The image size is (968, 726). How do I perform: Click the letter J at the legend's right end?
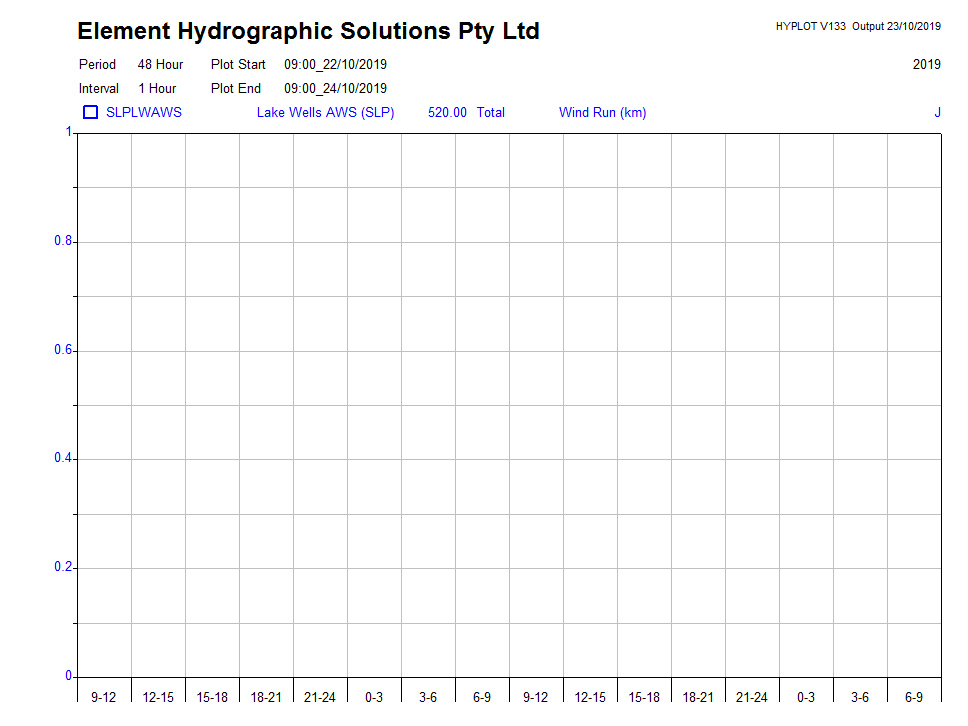pyautogui.click(x=937, y=112)
